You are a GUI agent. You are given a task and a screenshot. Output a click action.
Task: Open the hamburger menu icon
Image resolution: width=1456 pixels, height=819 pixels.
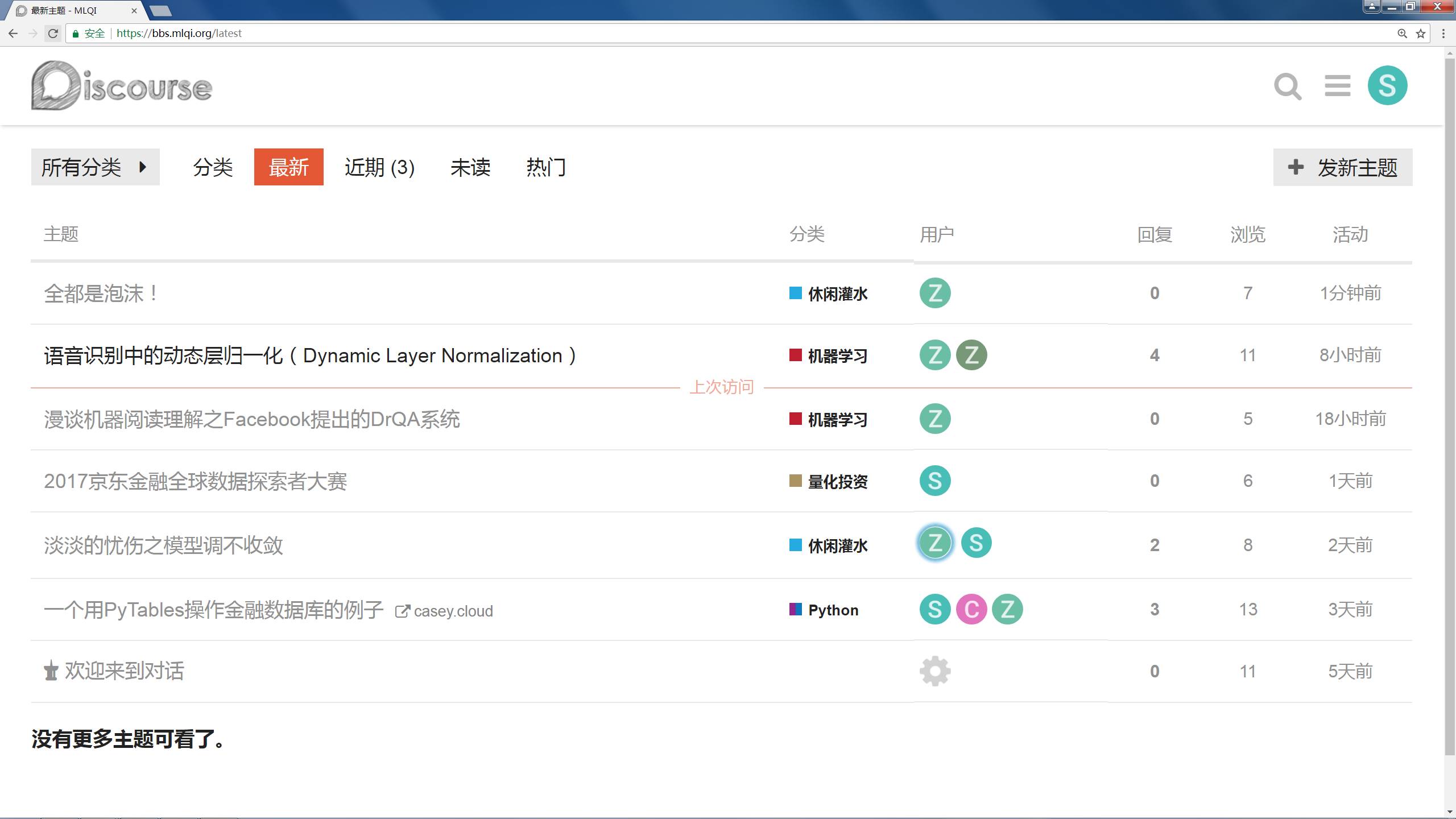pyautogui.click(x=1337, y=86)
